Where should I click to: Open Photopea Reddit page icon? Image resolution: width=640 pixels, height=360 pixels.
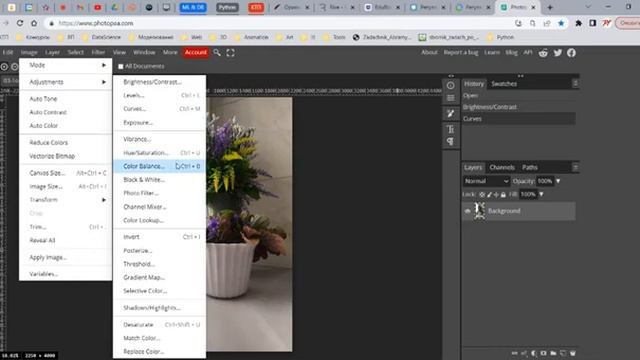click(x=543, y=53)
